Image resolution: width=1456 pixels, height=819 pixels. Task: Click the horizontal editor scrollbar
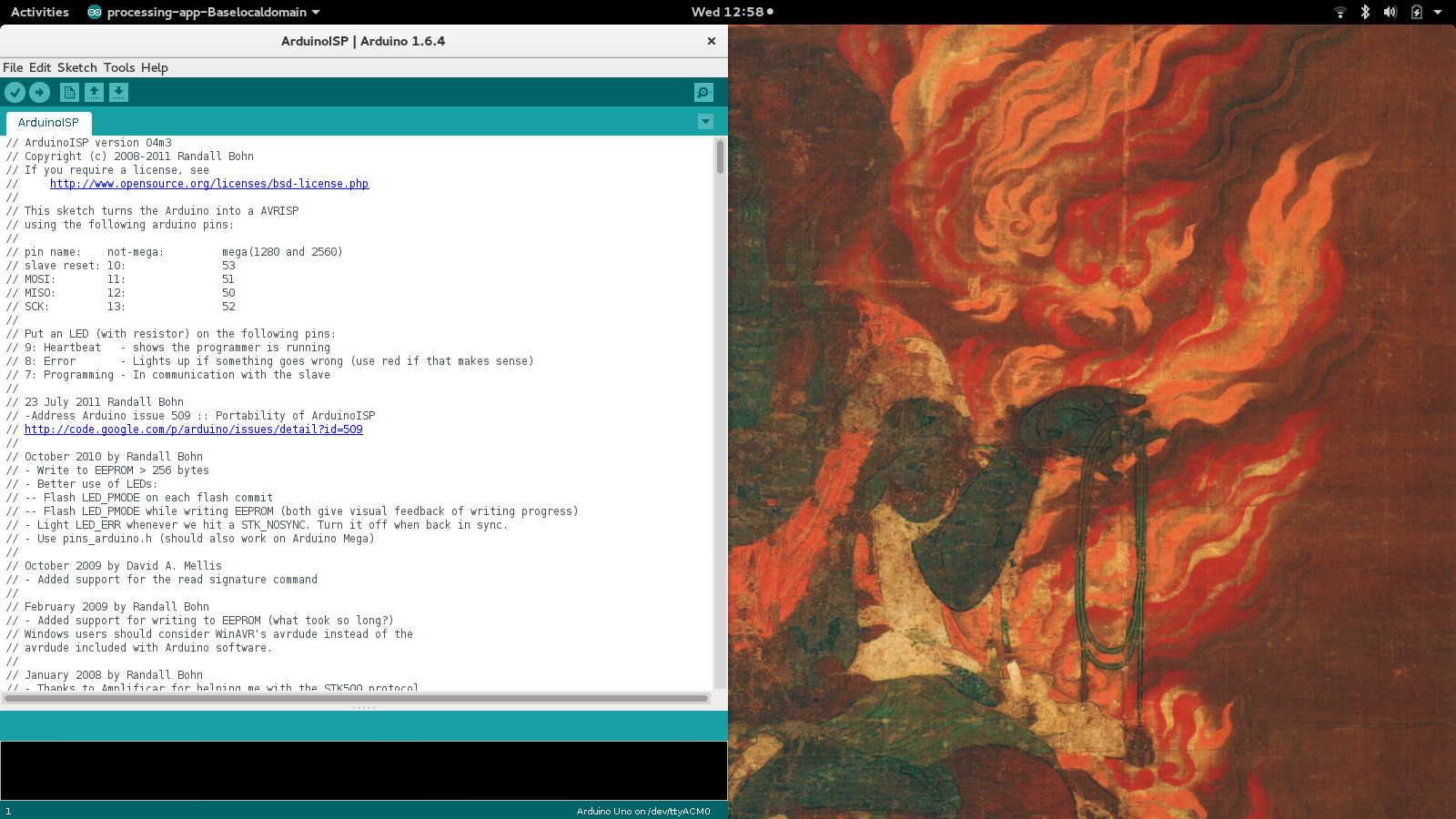356,699
